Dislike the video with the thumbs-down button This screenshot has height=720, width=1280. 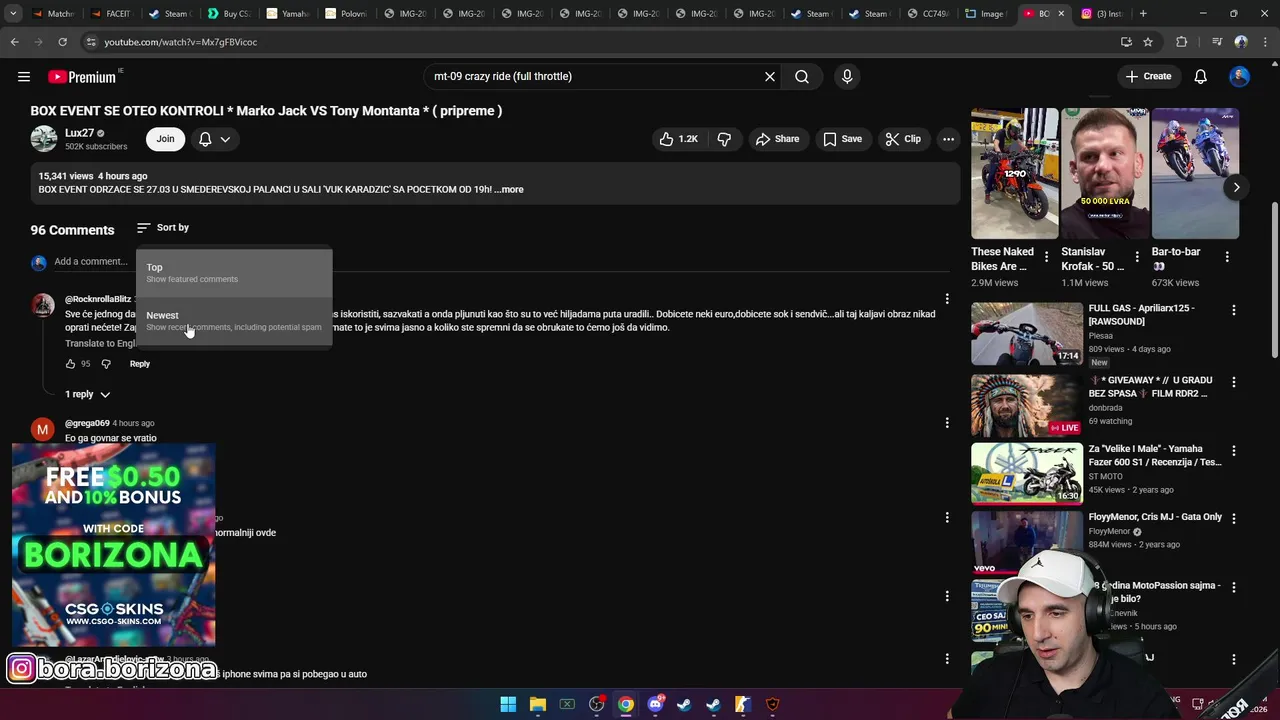724,139
